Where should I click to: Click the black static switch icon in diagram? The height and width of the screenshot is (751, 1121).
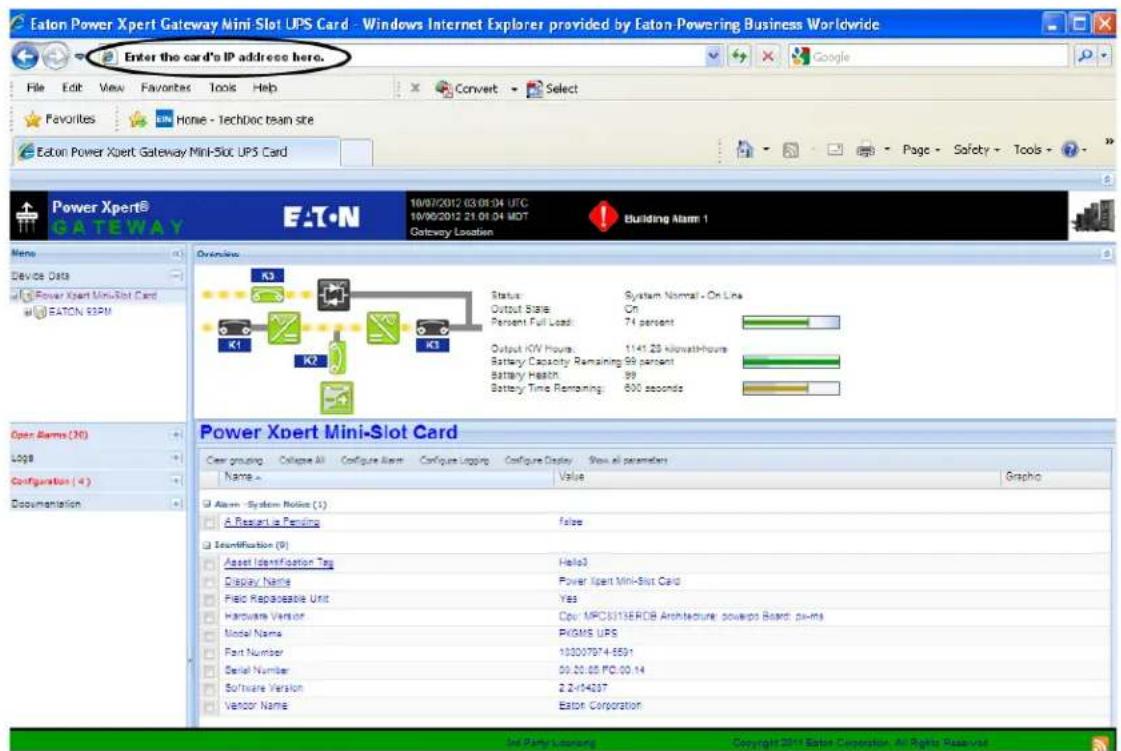pos(333,294)
